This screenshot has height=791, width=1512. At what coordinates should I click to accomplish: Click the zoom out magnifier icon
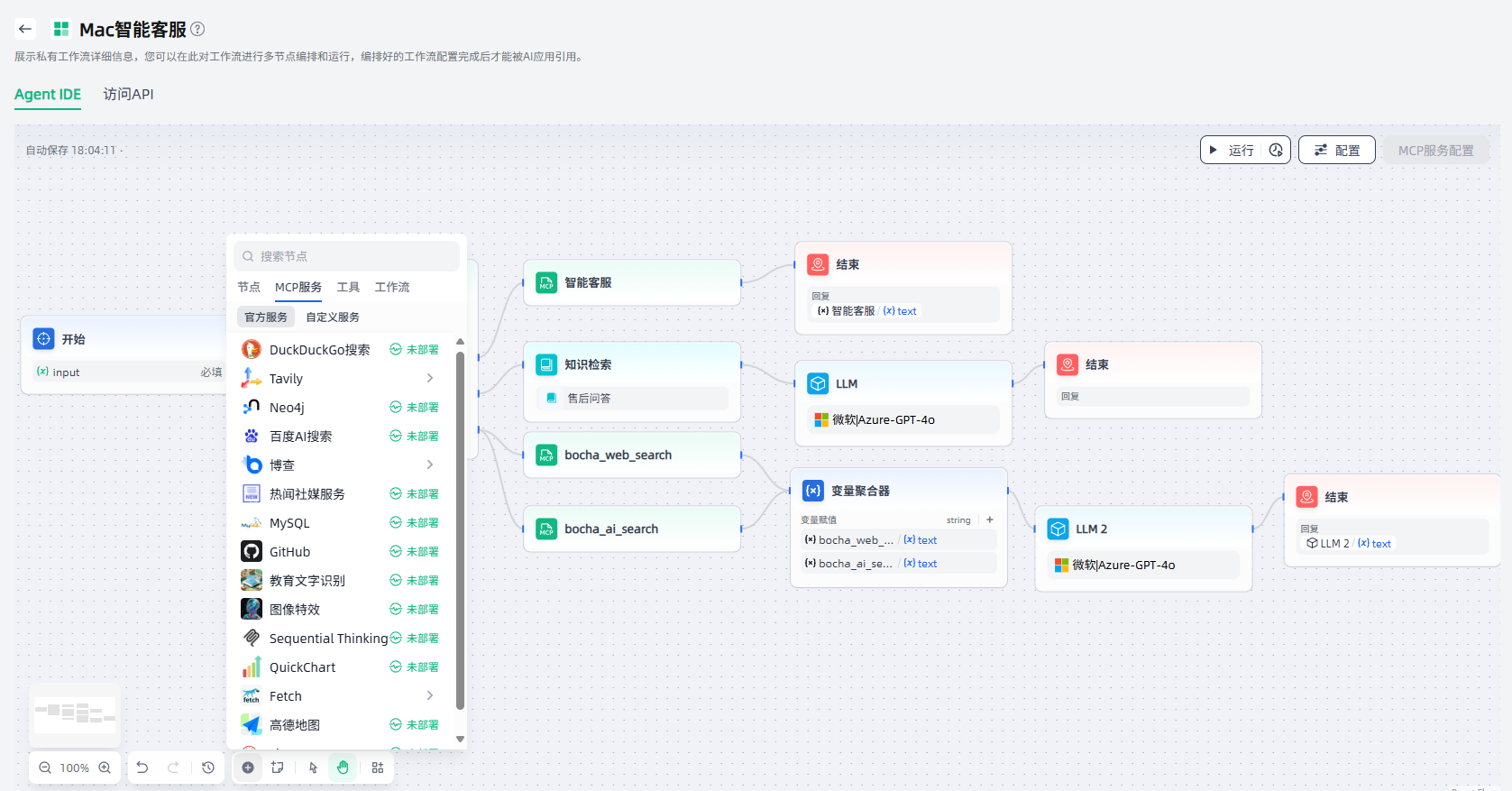click(45, 768)
